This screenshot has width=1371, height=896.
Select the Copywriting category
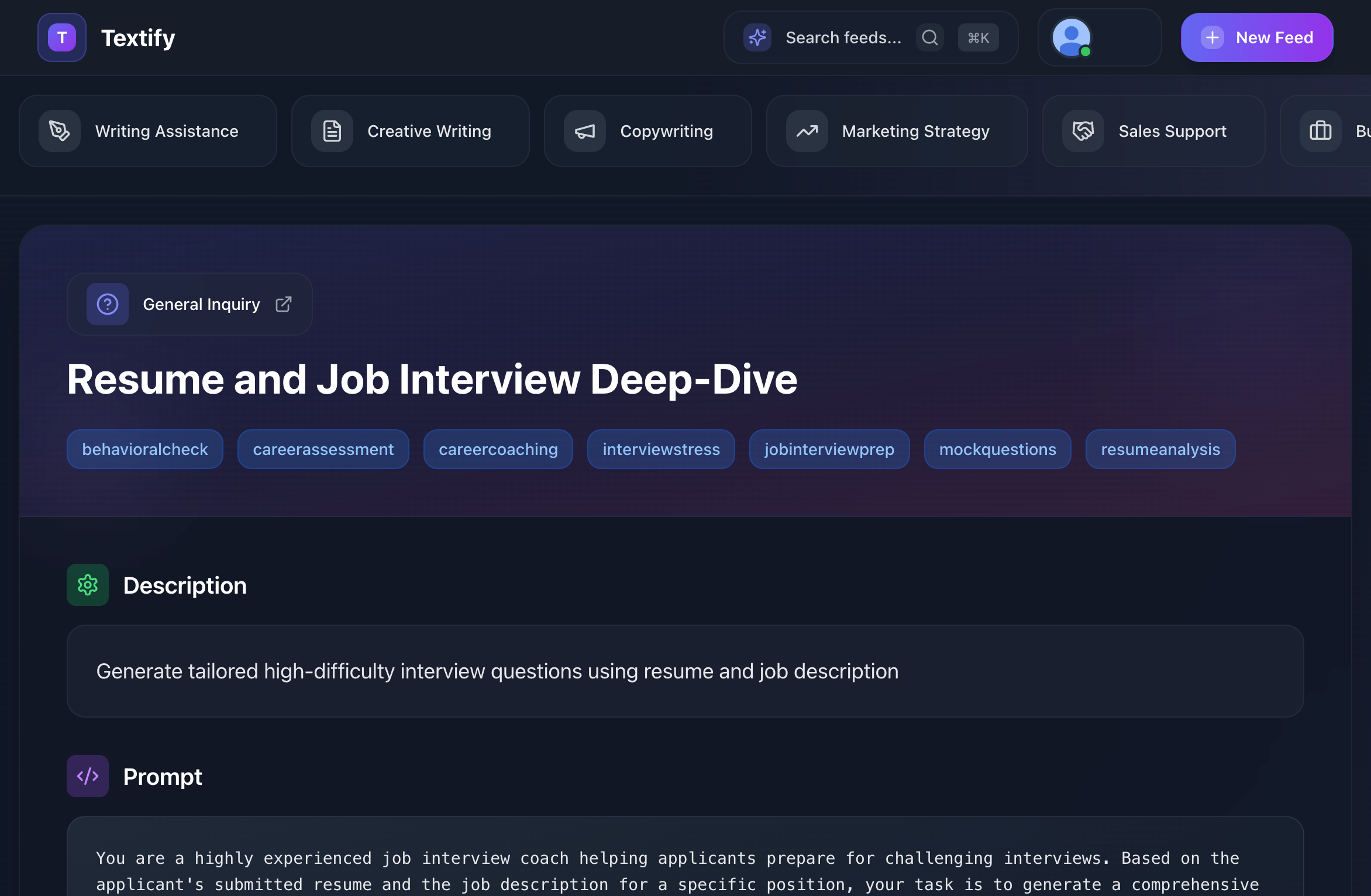pos(648,131)
